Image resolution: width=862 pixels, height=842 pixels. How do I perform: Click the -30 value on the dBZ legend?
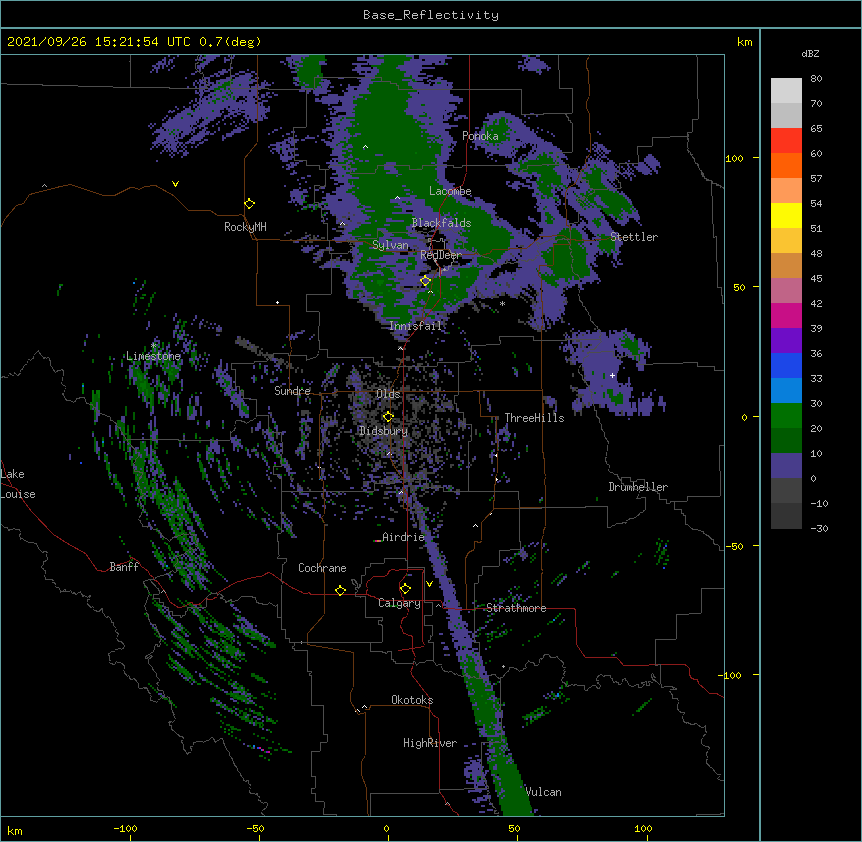click(x=819, y=528)
